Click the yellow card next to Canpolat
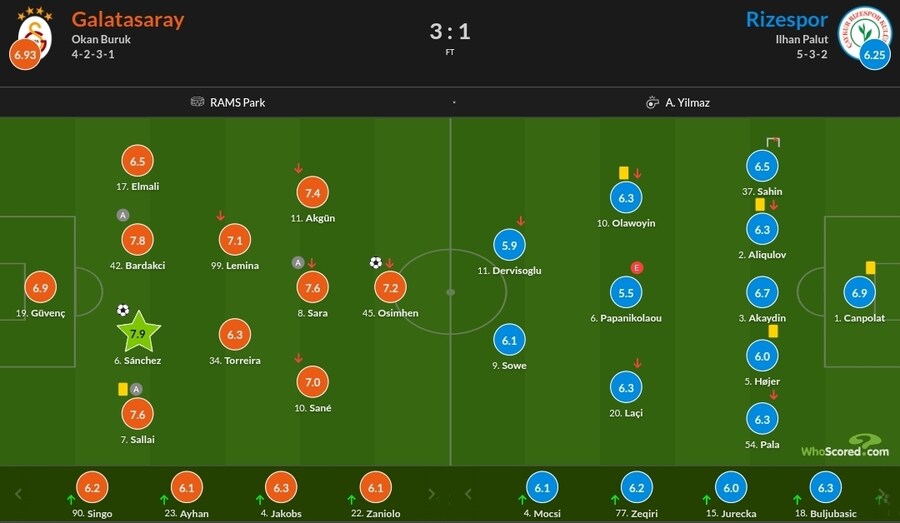Screen dimensions: 900x523 click(870, 268)
